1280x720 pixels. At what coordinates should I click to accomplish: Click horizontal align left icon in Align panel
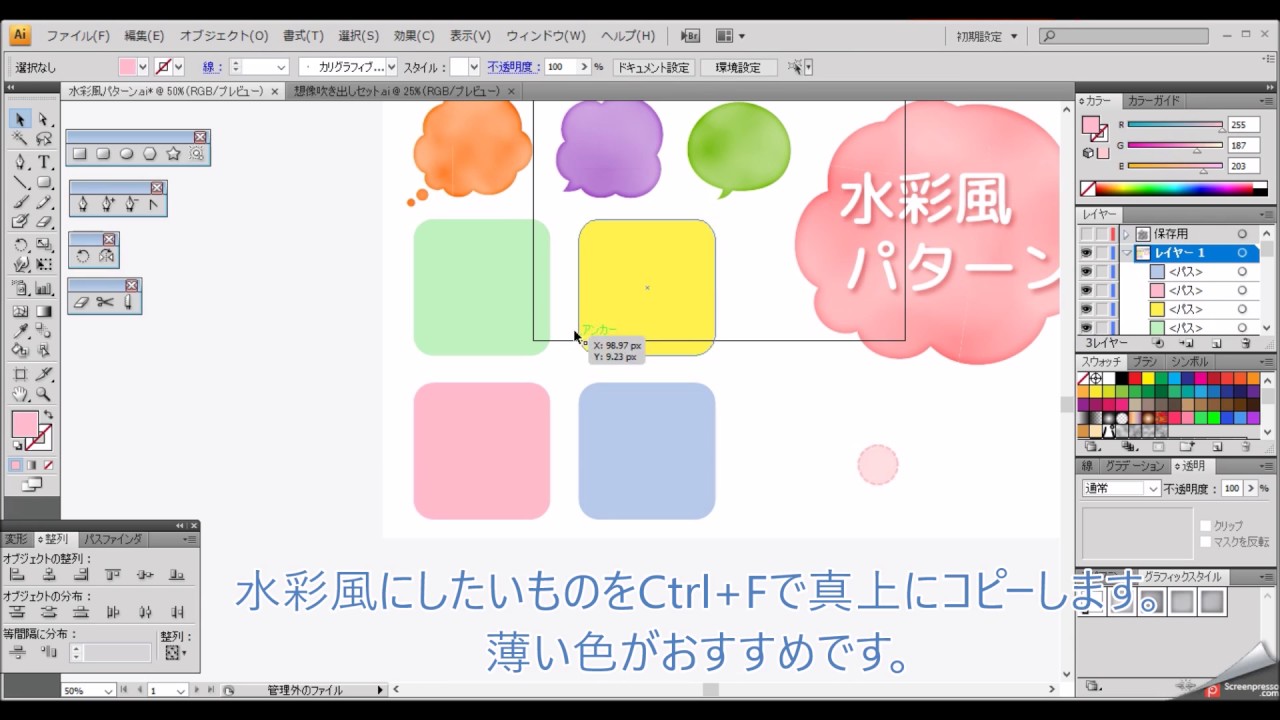point(17,575)
